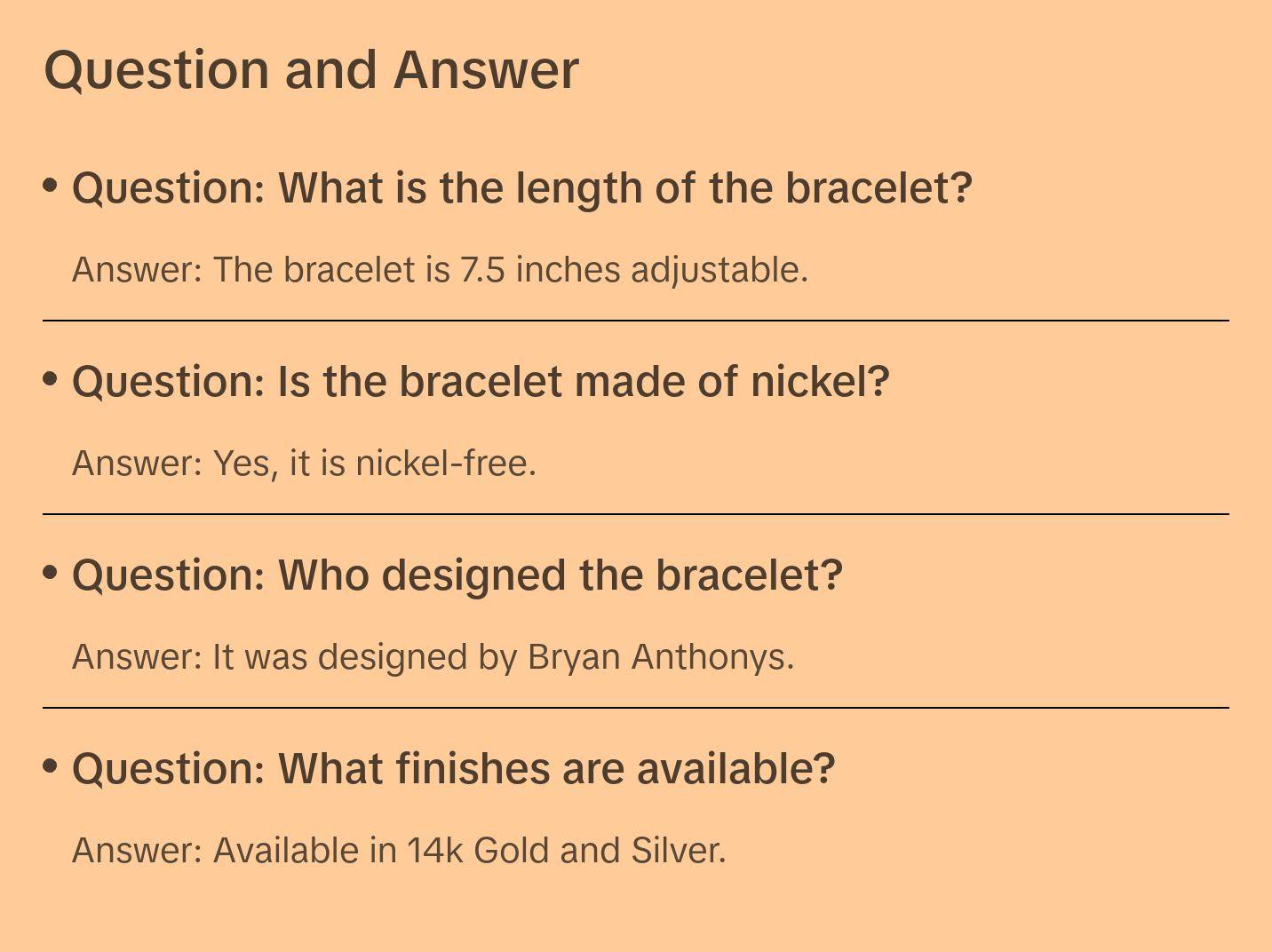Click the word "Silver" in the finishes answer
This screenshot has height=952, width=1272.
(678, 850)
